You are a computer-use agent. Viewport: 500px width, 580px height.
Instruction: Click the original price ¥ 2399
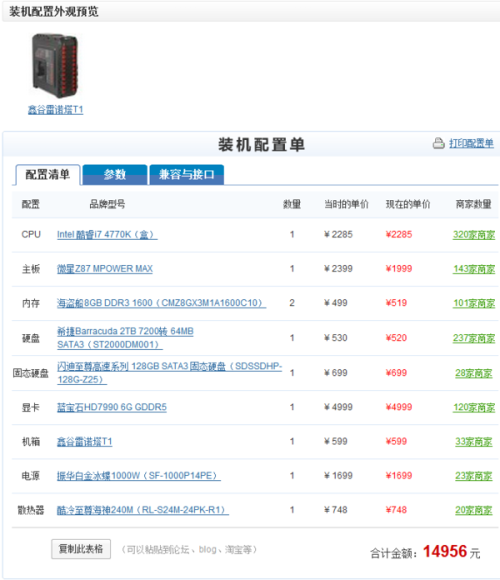(338, 269)
